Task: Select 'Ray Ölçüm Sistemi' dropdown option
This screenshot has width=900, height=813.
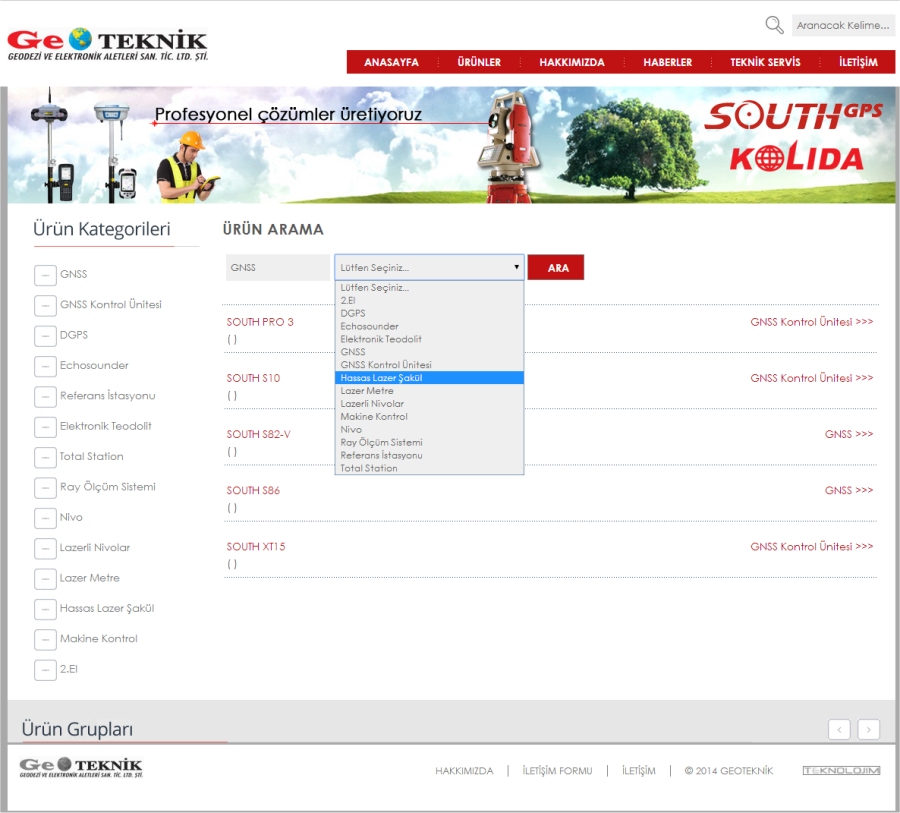Action: click(429, 443)
